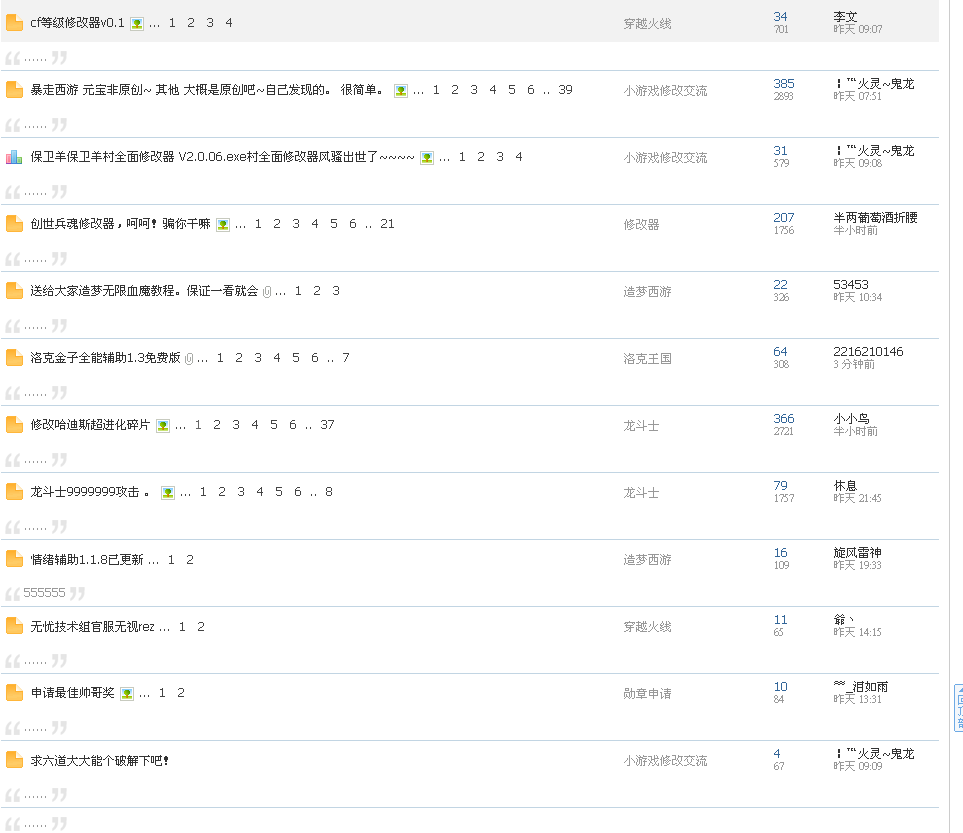View profile of last poster 李文
This screenshot has height=833, width=963.
coord(845,17)
